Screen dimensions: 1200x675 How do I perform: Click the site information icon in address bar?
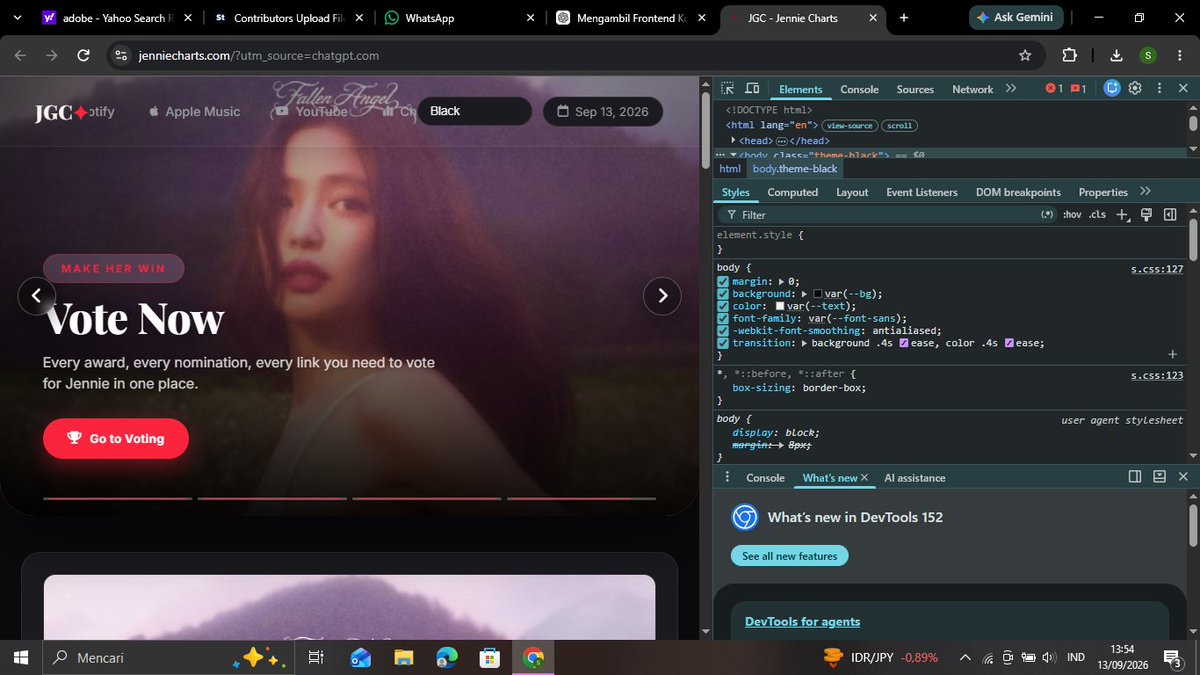pyautogui.click(x=121, y=56)
